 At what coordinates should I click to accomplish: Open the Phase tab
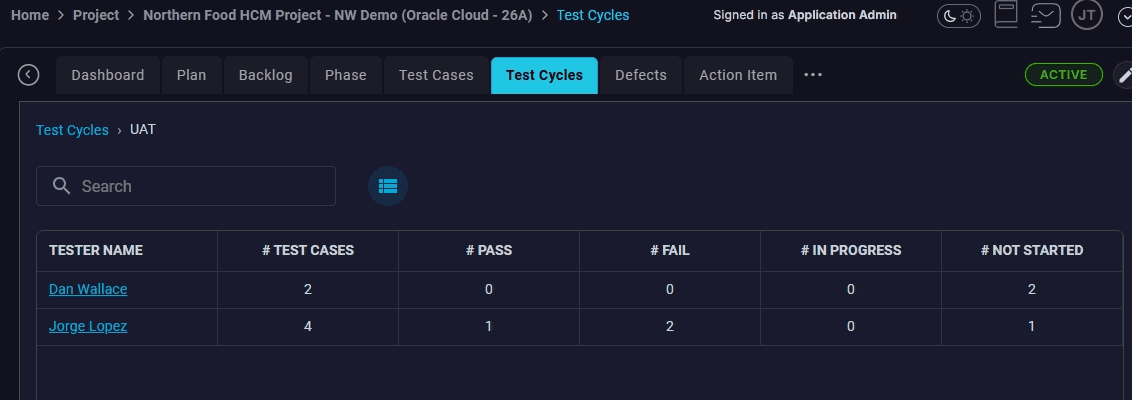346,75
